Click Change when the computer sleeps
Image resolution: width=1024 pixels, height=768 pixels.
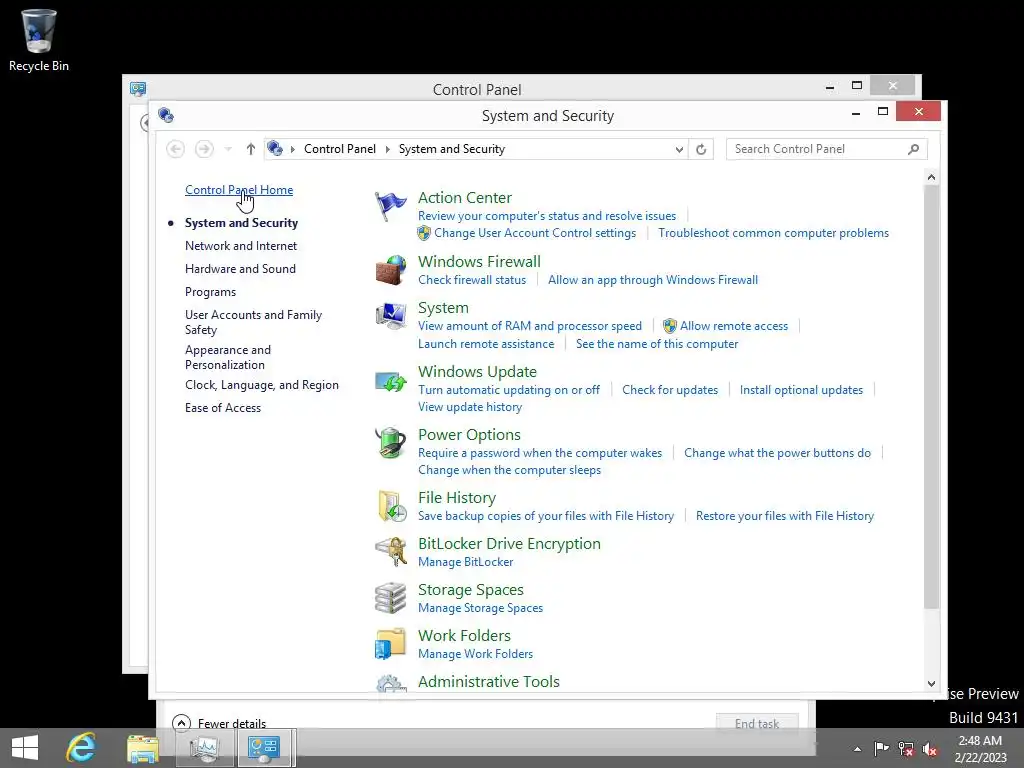click(509, 470)
